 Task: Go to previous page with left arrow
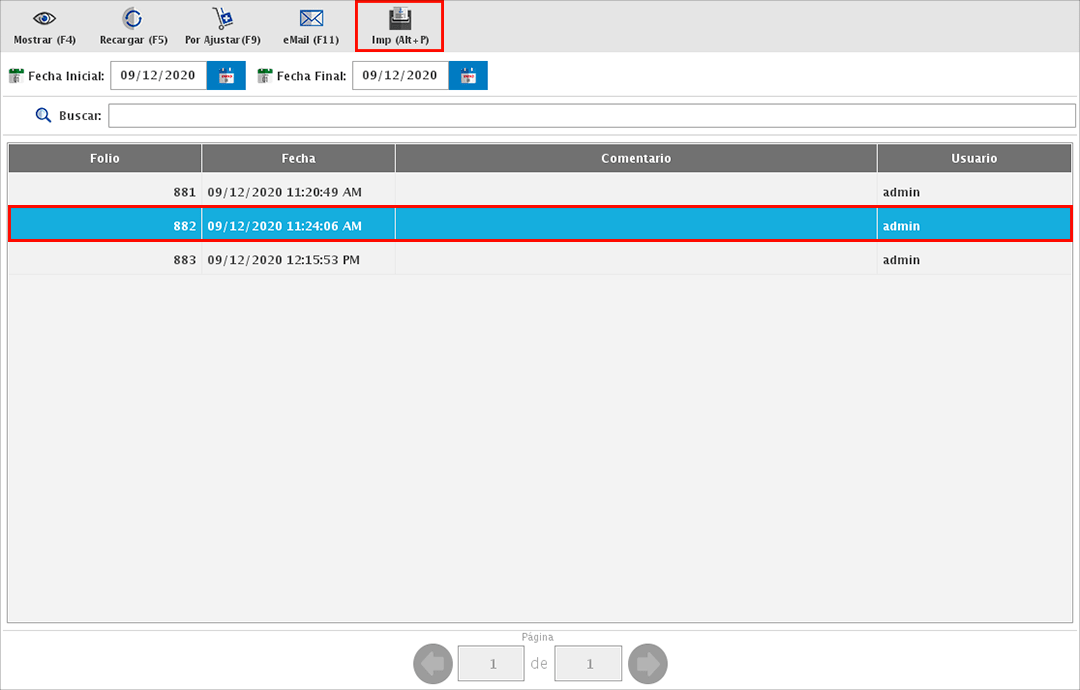(x=433, y=664)
